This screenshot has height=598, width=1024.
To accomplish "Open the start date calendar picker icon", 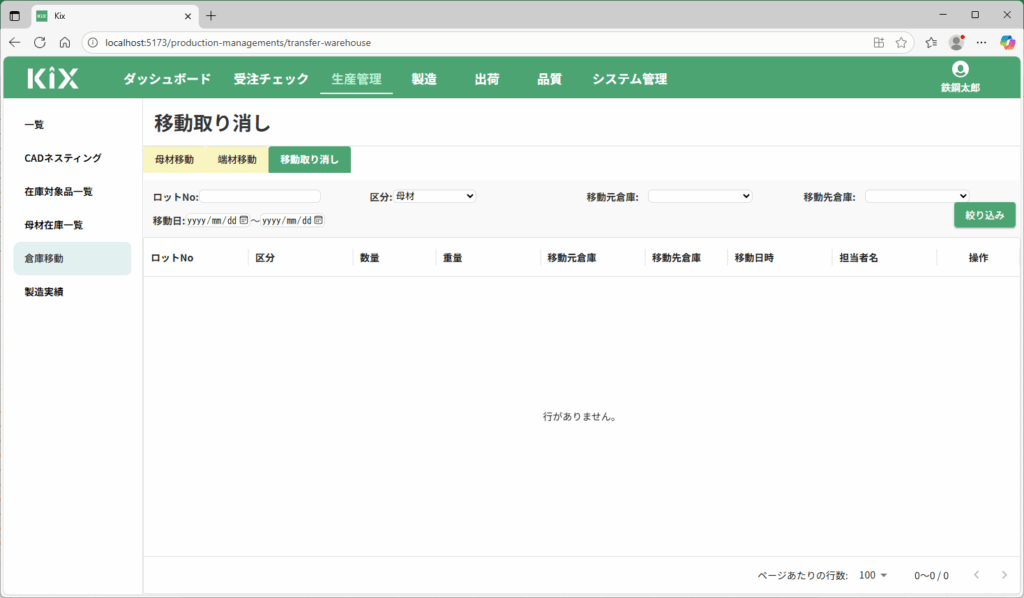I will pos(243,221).
